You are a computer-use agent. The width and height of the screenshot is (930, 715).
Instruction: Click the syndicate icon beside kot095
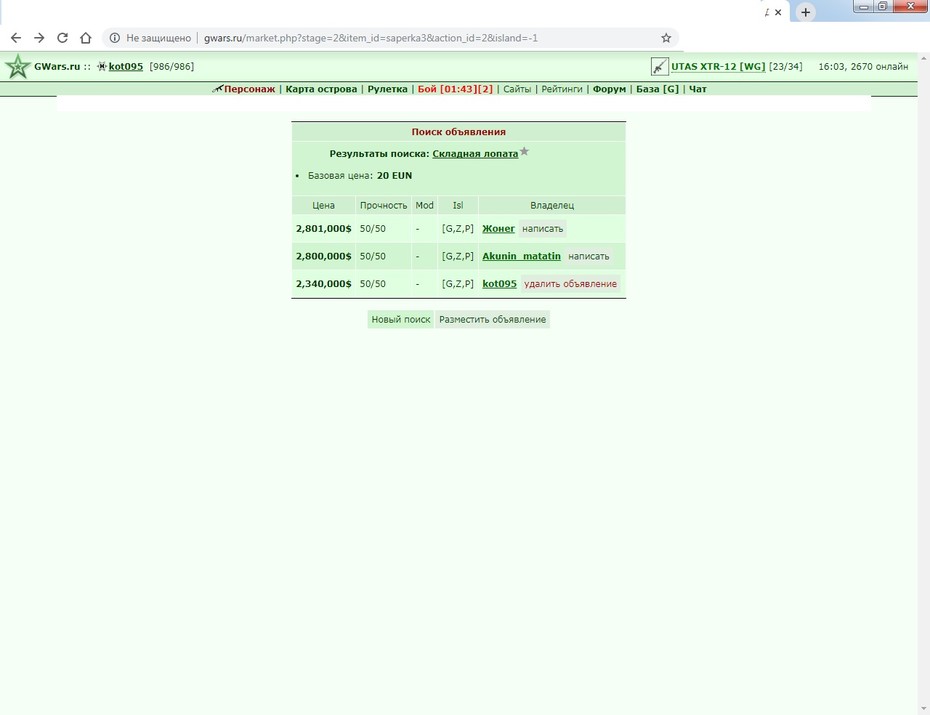coord(101,66)
